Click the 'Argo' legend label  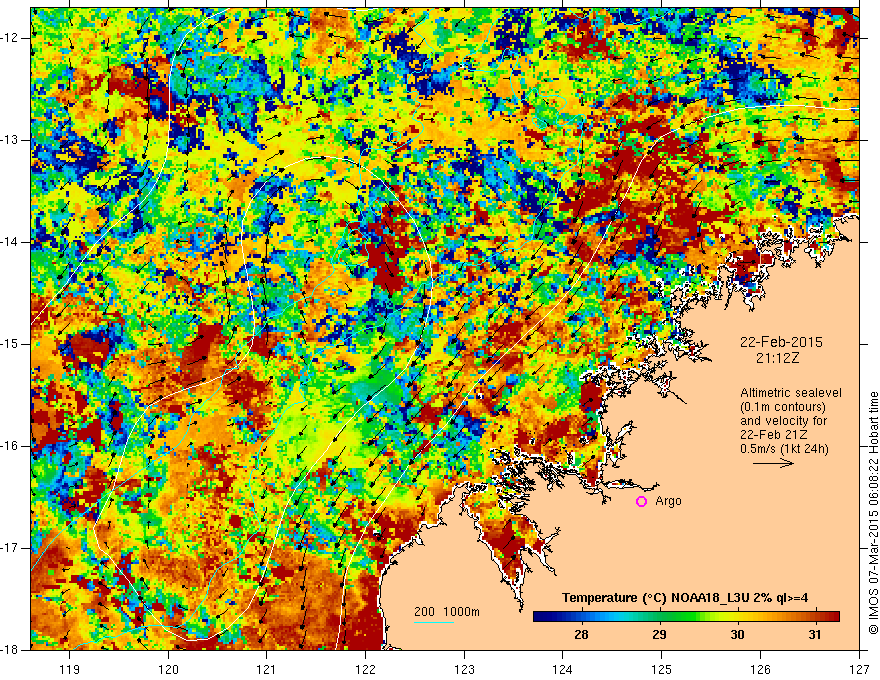point(668,501)
